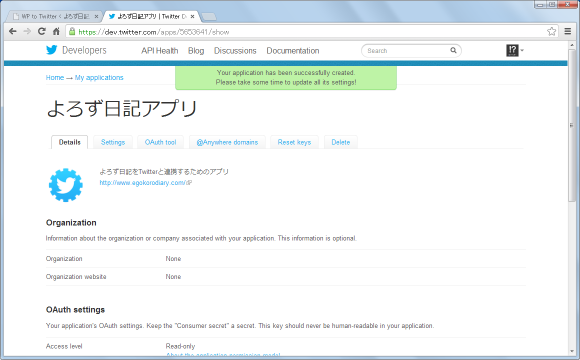The image size is (580, 360).
Task: Go to browser home page icon
Action: [x=56, y=31]
